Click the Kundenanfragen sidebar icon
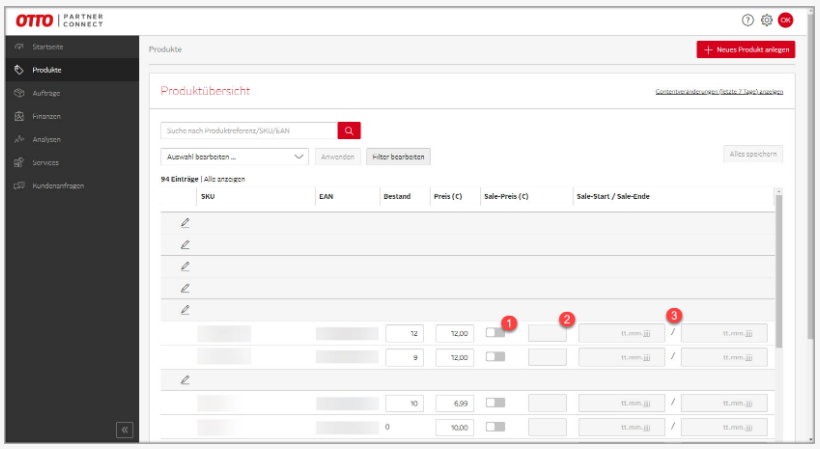The width and height of the screenshot is (820, 449). (x=19, y=186)
